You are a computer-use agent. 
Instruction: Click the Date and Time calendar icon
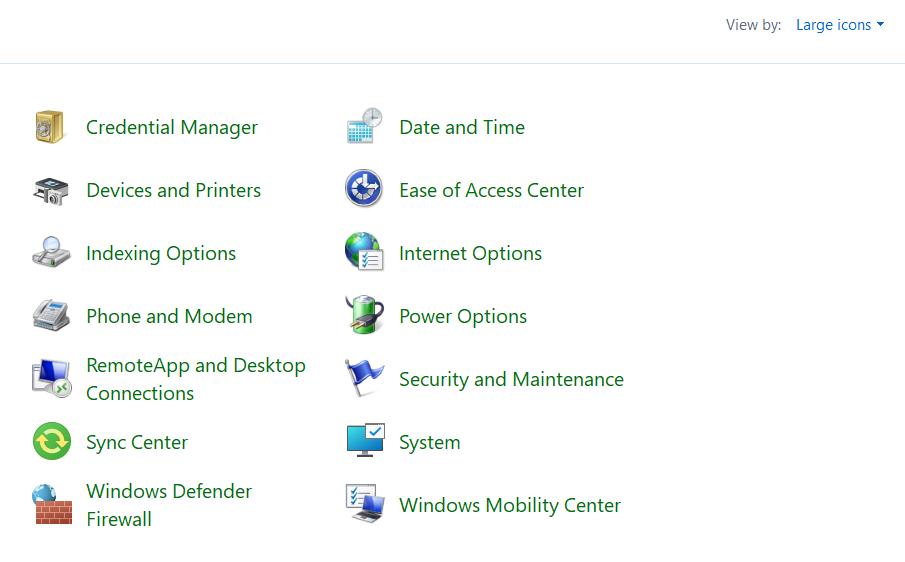(364, 126)
